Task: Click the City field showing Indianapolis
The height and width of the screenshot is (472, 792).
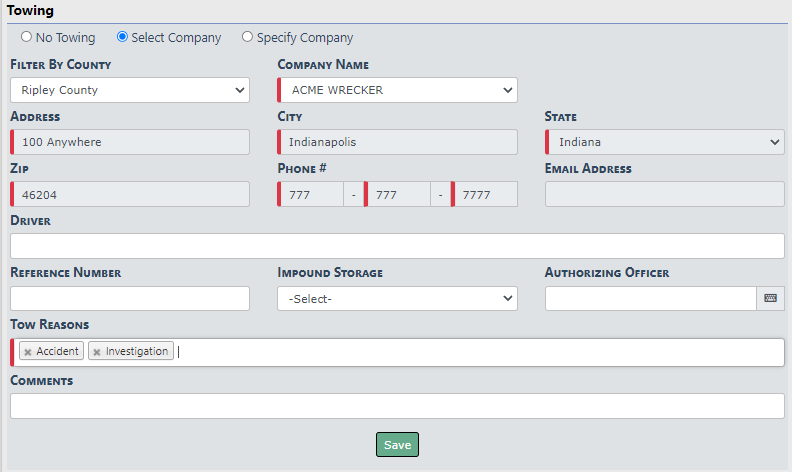Action: 397,142
